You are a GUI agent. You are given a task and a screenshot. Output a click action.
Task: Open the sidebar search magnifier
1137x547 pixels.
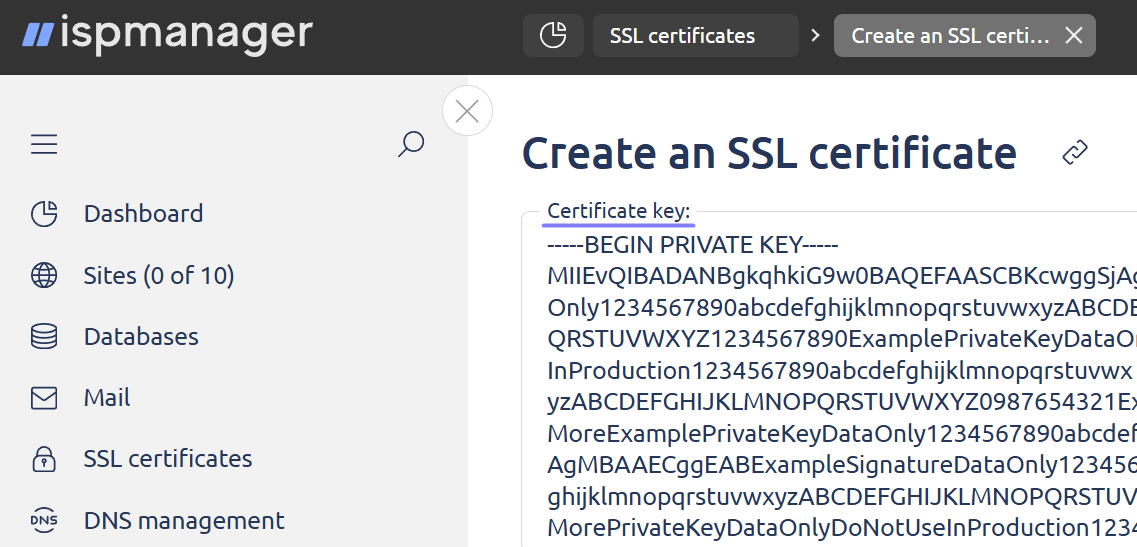click(411, 144)
